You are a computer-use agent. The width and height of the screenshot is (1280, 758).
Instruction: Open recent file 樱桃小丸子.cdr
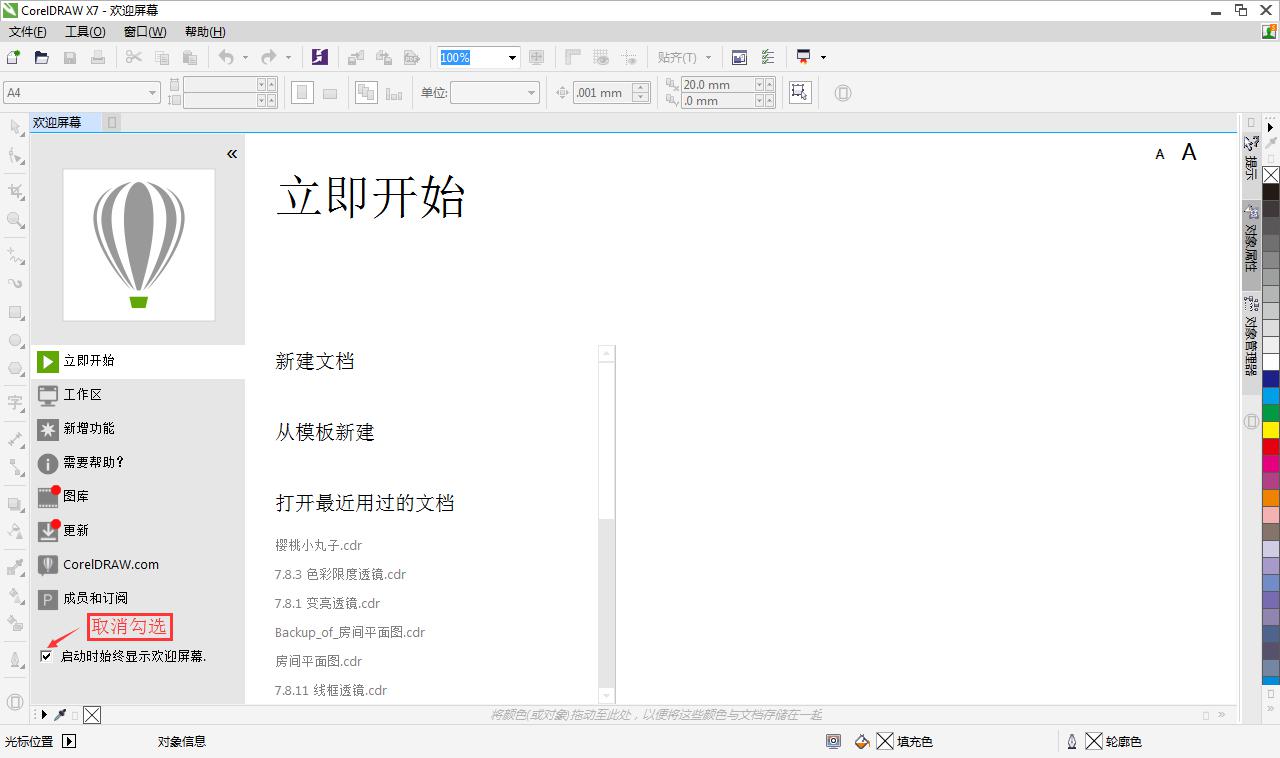pos(318,545)
